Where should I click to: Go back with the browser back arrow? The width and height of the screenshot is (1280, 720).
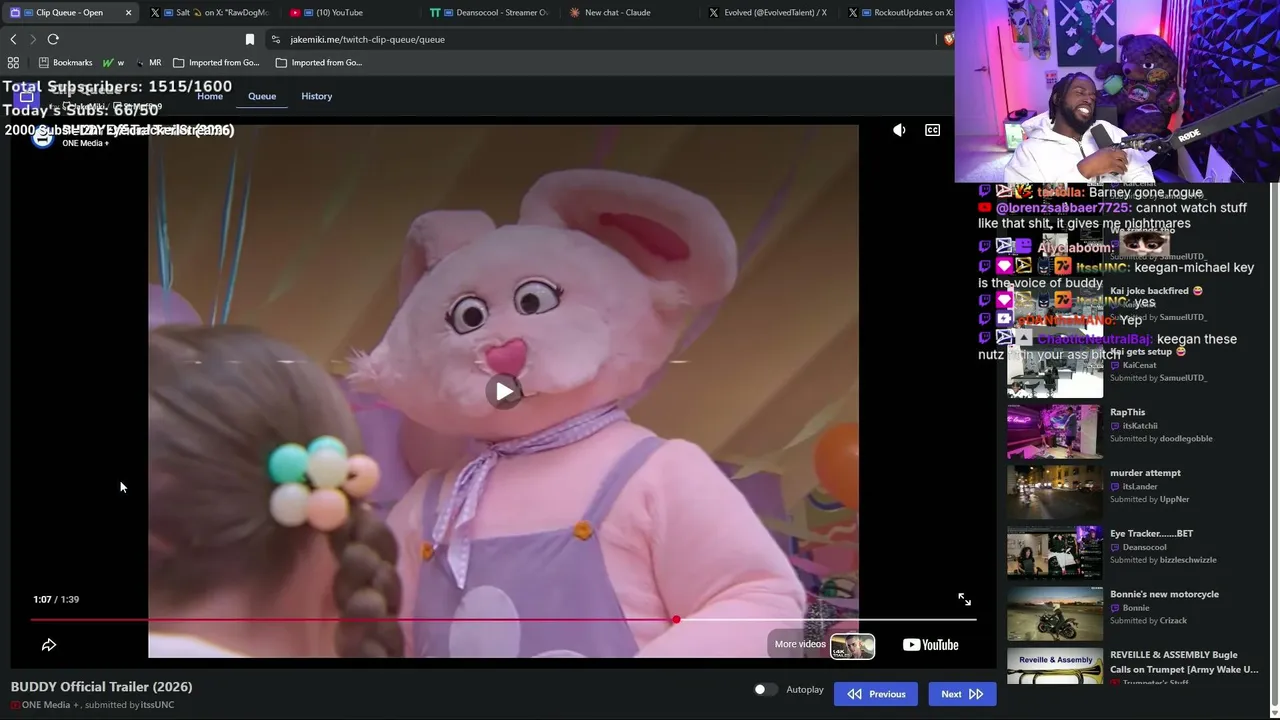click(x=13, y=39)
